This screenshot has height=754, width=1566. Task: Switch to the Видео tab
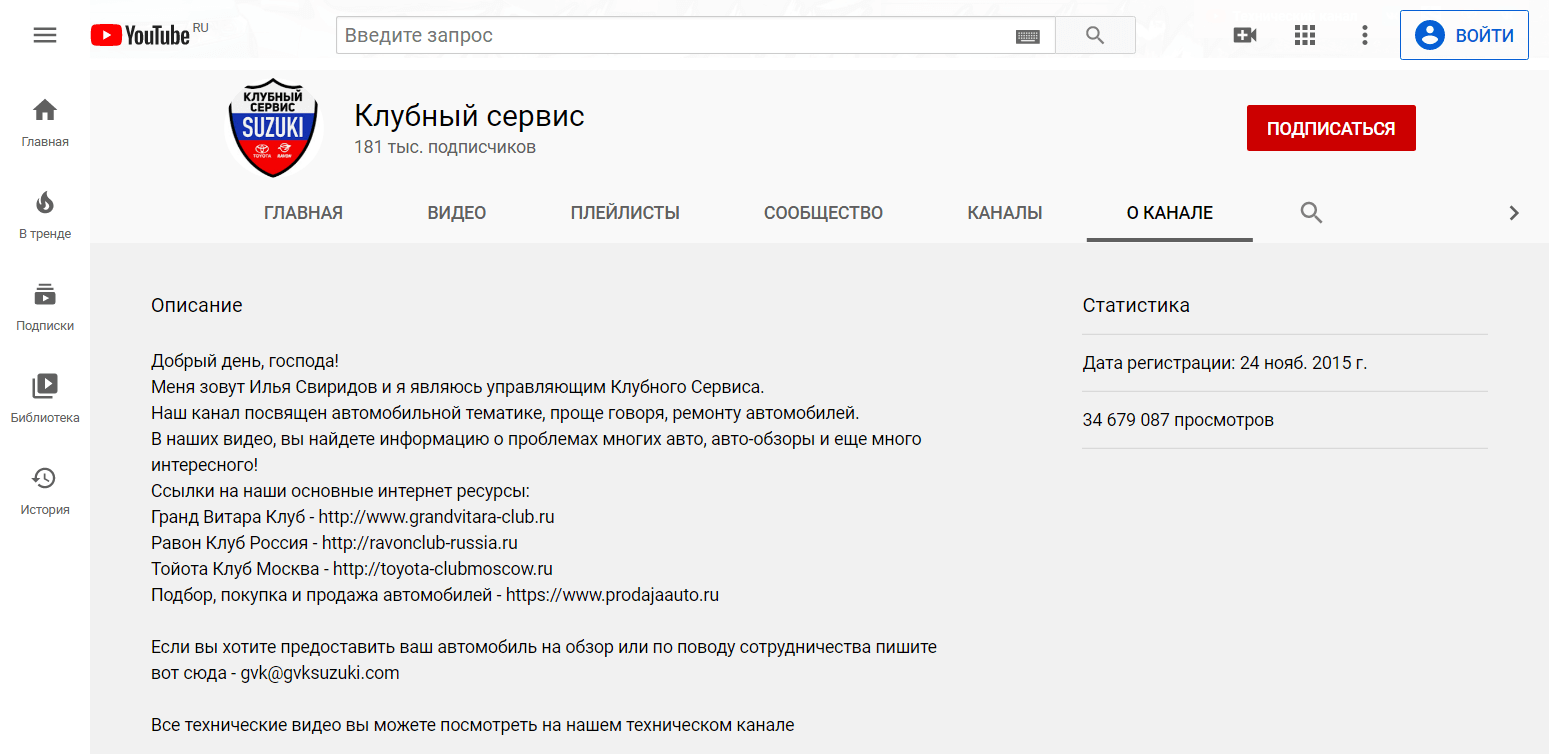pos(456,213)
